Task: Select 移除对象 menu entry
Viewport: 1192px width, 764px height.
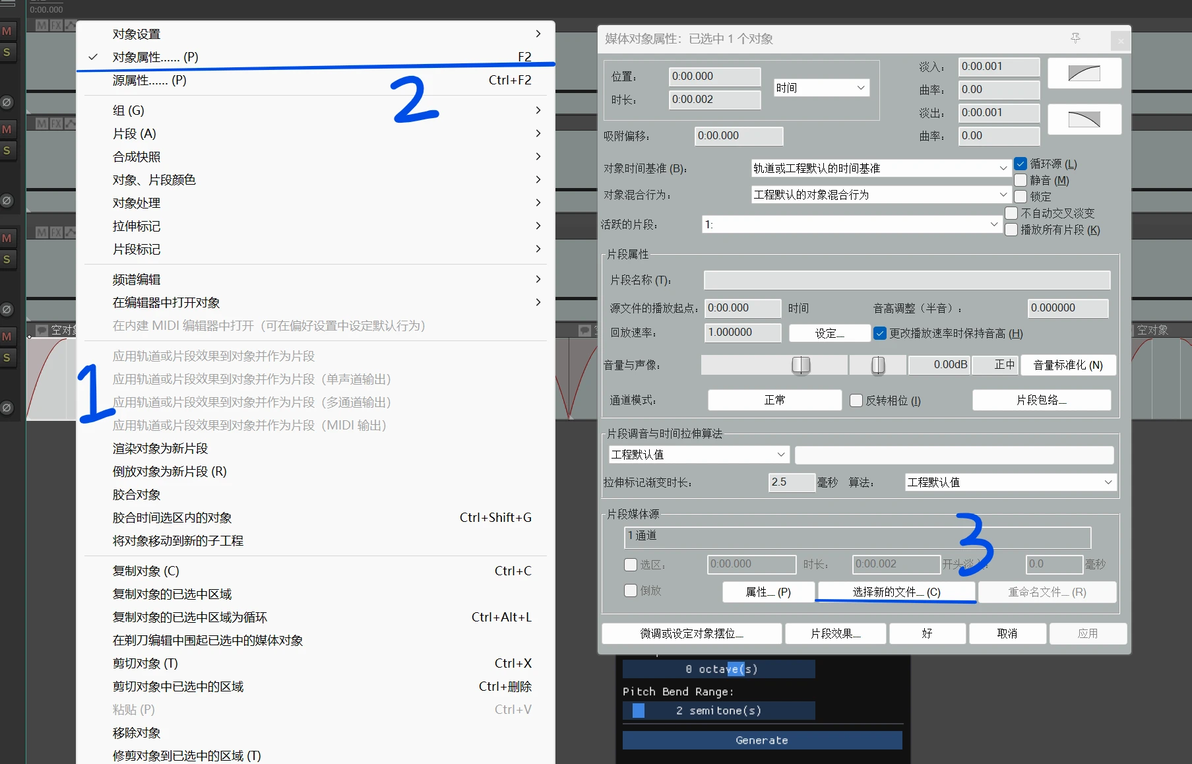Action: pos(315,733)
